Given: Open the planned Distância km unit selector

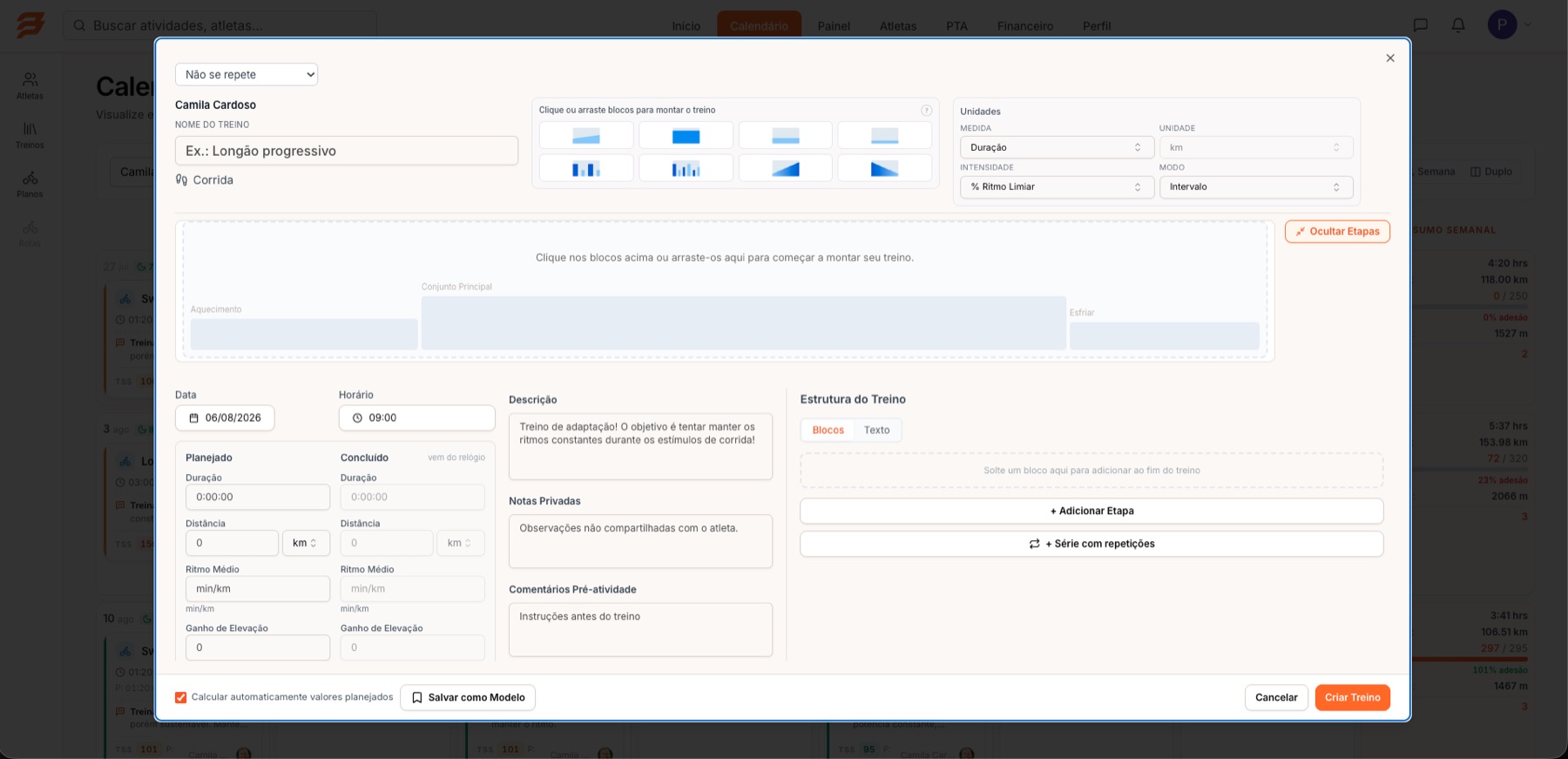Looking at the screenshot, I should pyautogui.click(x=306, y=543).
